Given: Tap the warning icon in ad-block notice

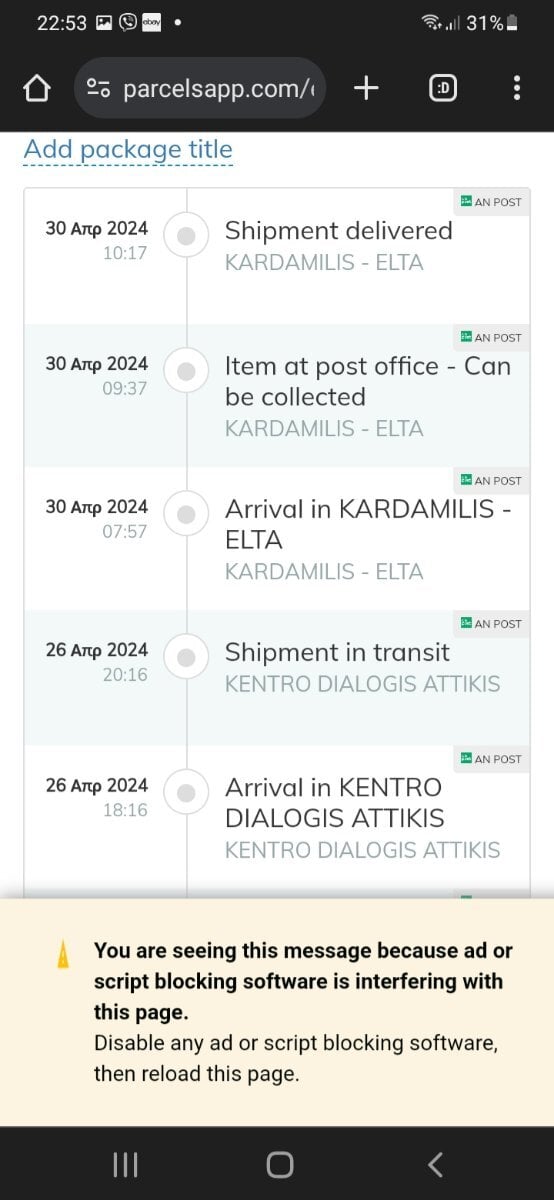Looking at the screenshot, I should click(64, 955).
